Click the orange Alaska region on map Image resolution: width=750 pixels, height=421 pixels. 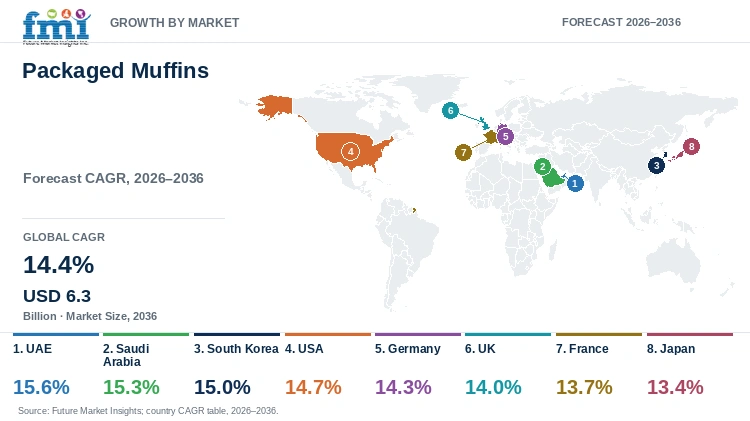tap(276, 106)
